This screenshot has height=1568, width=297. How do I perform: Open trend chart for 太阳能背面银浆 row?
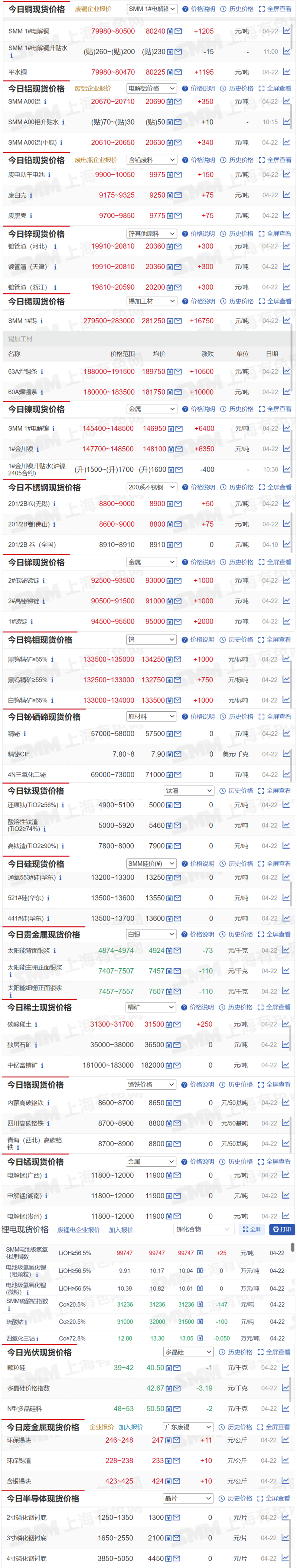(286, 949)
